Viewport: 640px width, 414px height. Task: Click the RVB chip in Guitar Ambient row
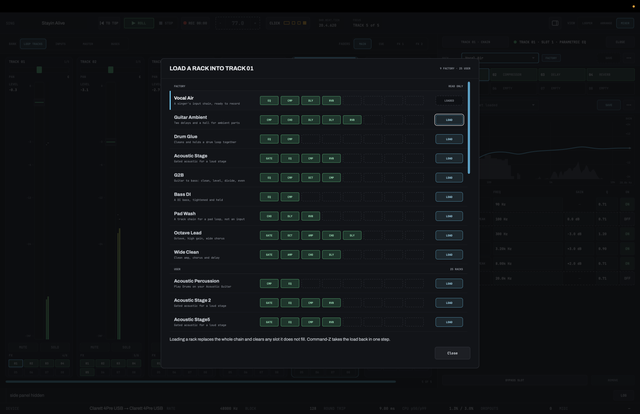click(x=352, y=120)
